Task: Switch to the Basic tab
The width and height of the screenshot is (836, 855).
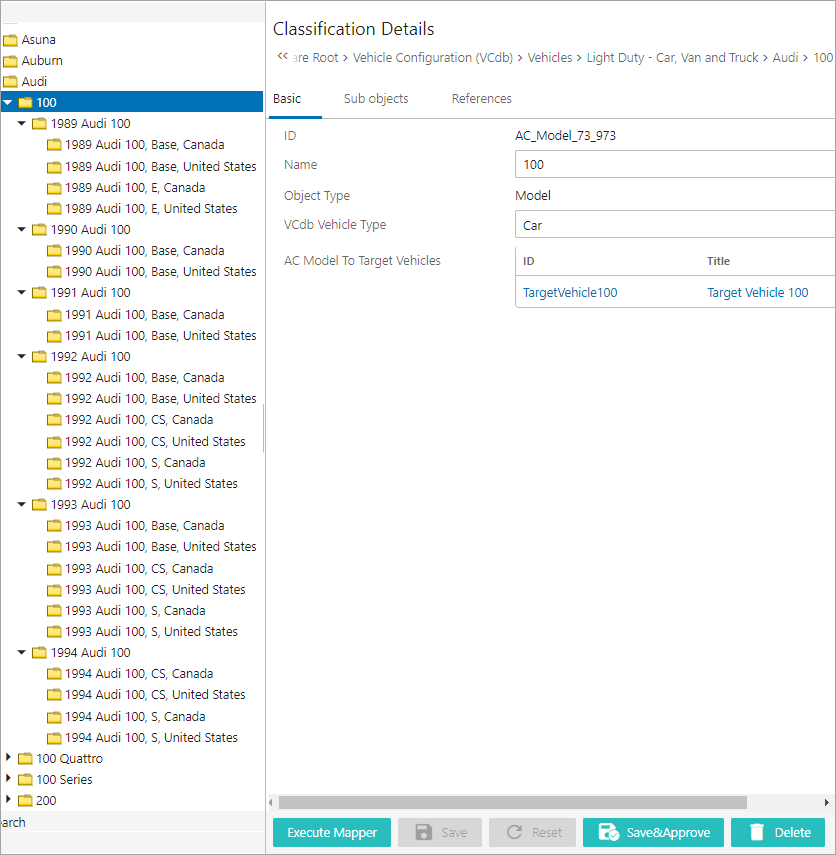Action: [287, 99]
